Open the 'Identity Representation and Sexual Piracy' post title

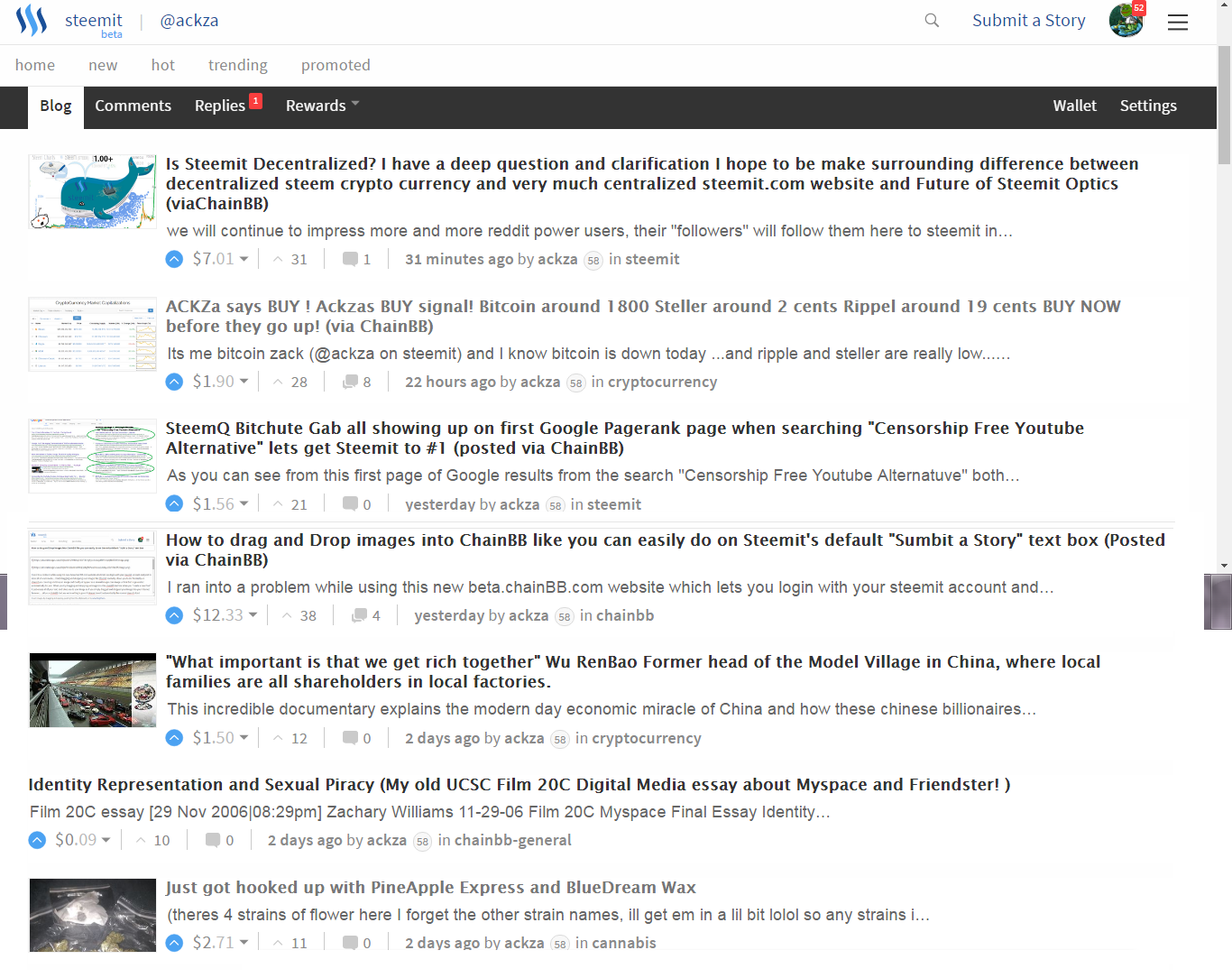pos(519,784)
